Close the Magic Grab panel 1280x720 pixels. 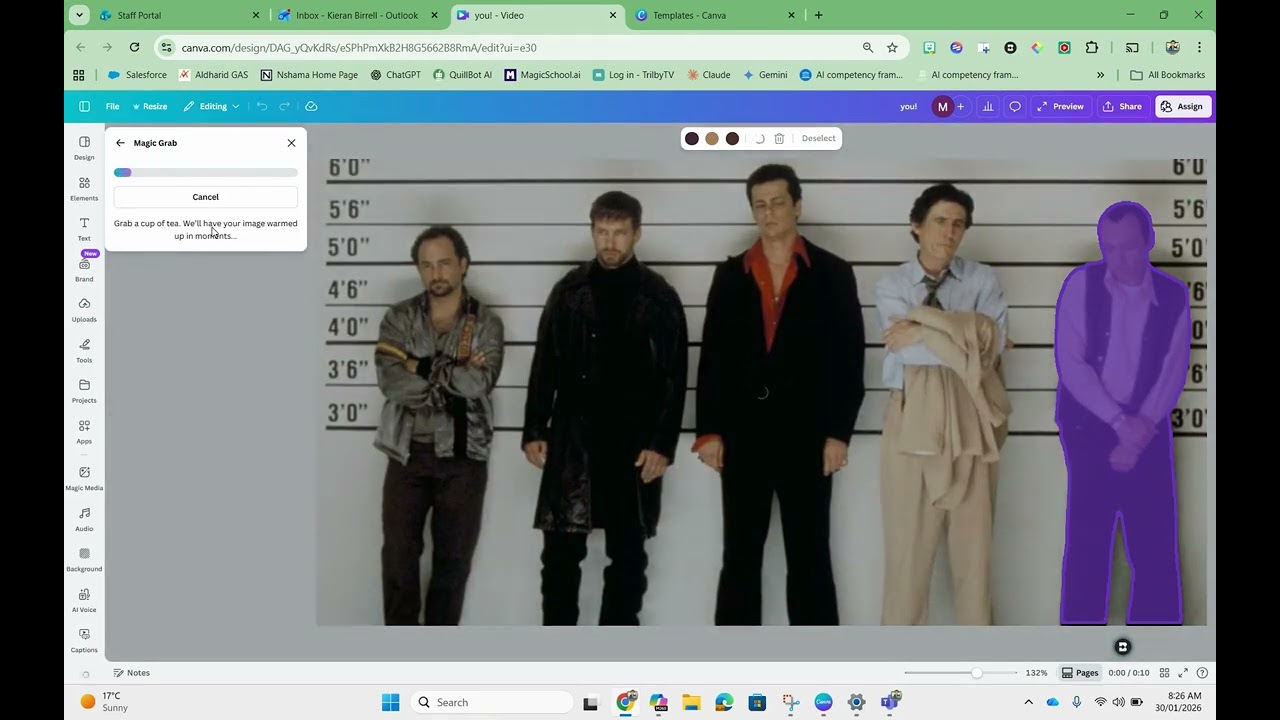[x=291, y=143]
